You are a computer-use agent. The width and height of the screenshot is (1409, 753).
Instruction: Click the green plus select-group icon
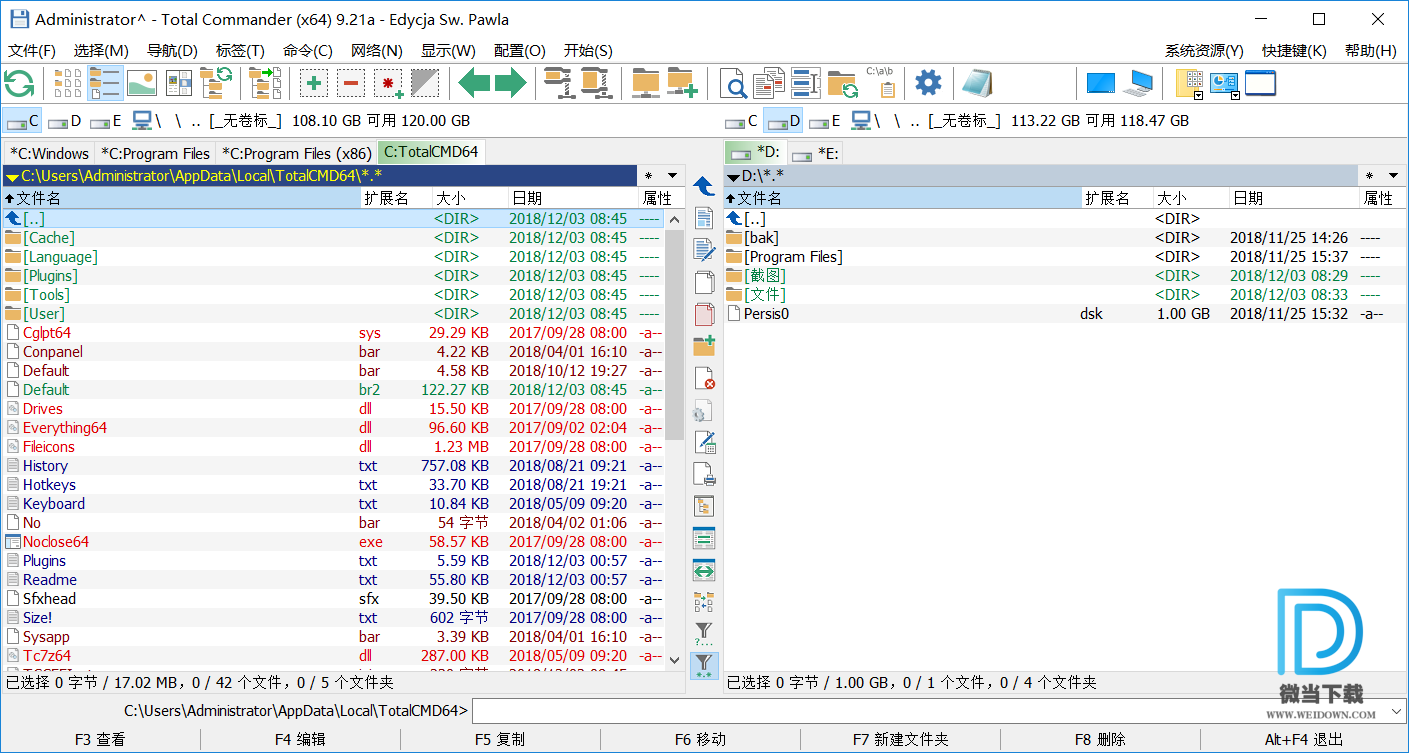[314, 84]
